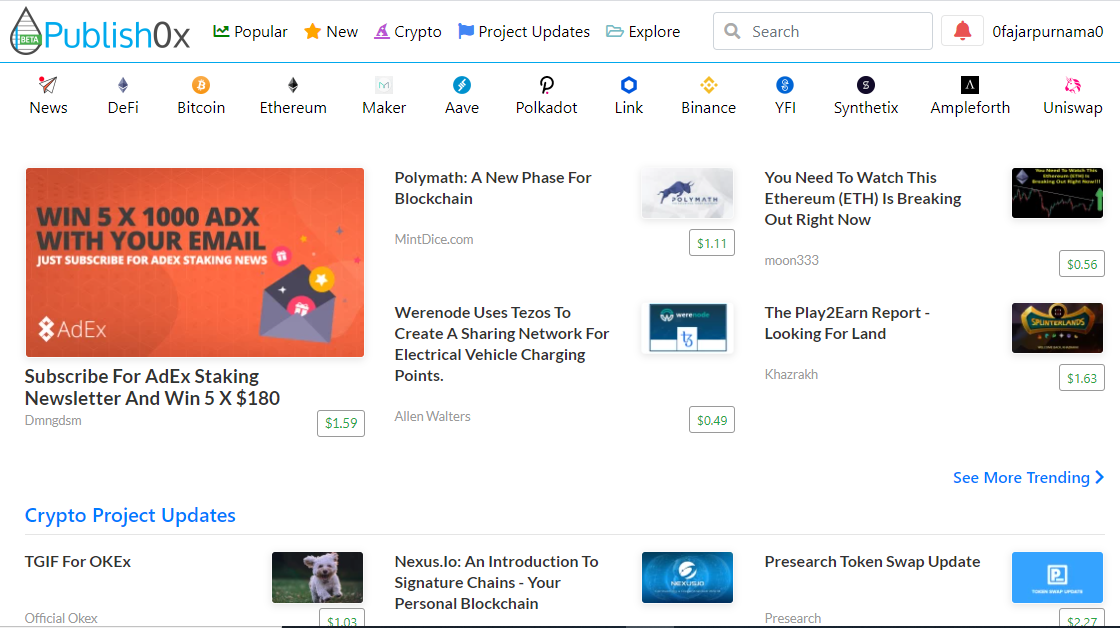Viewport: 1120px width, 628px height.
Task: Click the $0.56 tip amount badge
Action: coord(1081,264)
